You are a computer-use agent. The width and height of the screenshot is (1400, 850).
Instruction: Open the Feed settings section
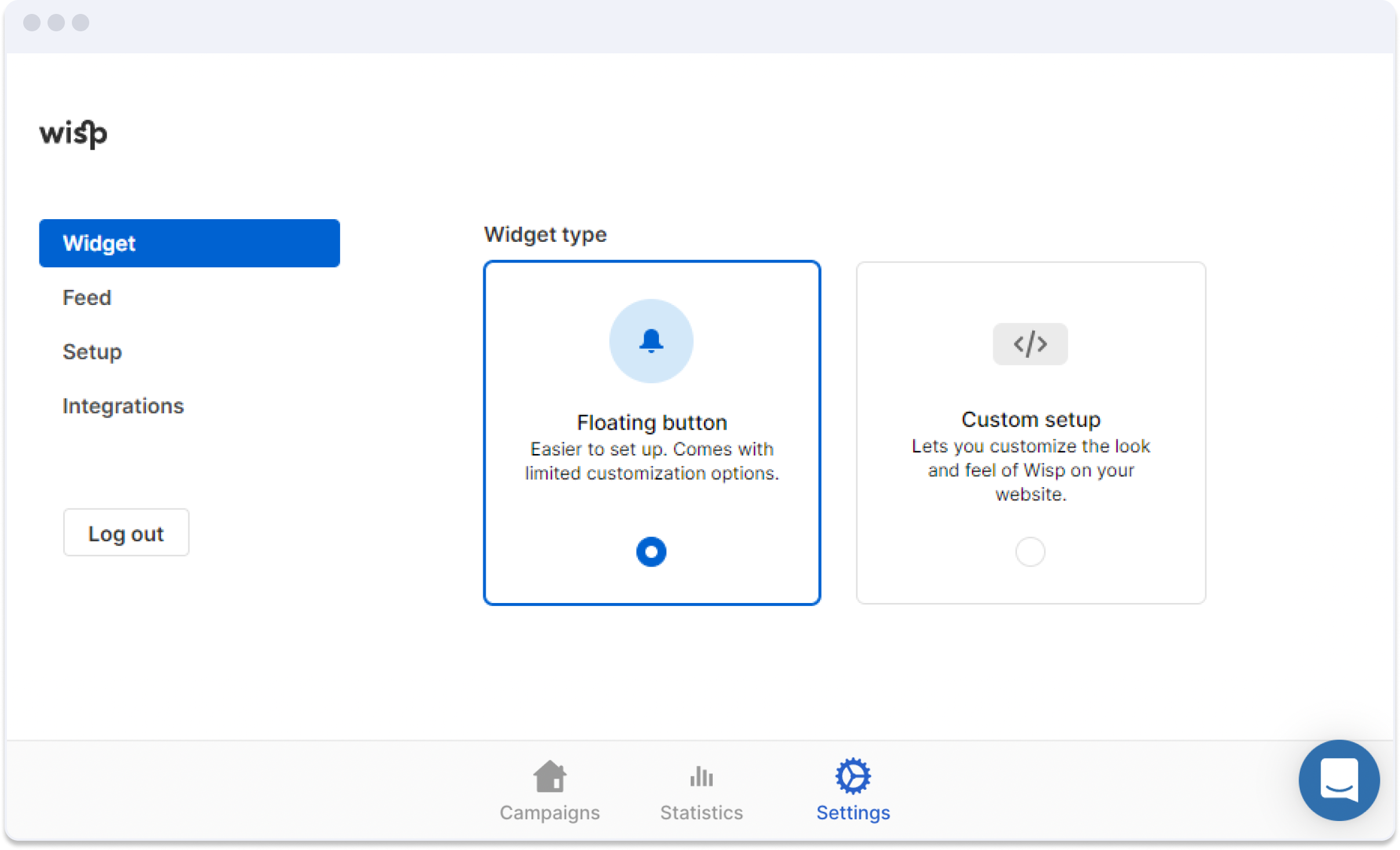coord(87,297)
